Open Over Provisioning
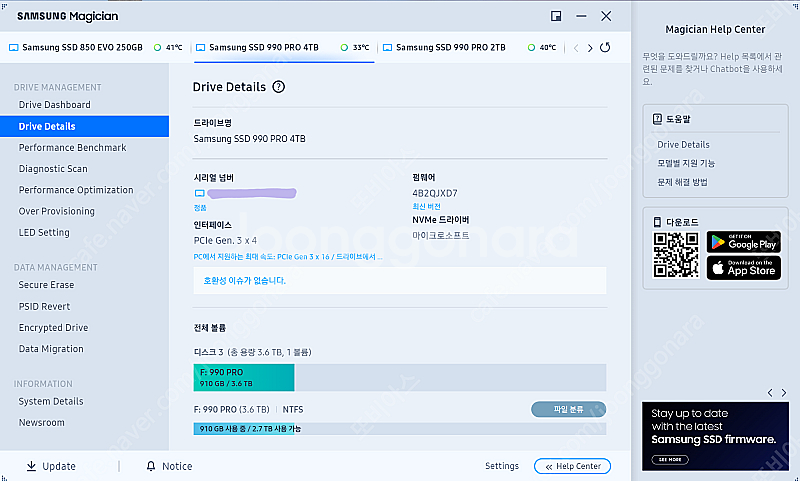The height and width of the screenshot is (481, 800). [x=57, y=211]
